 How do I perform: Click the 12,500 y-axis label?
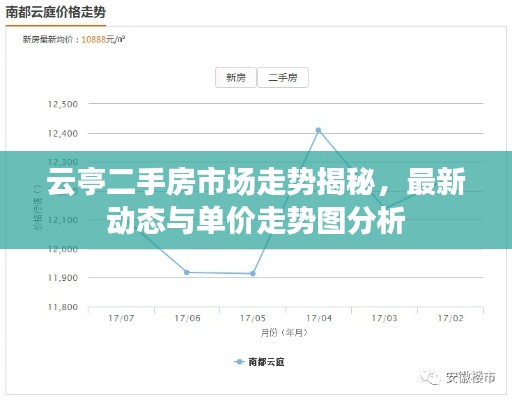[x=63, y=104]
